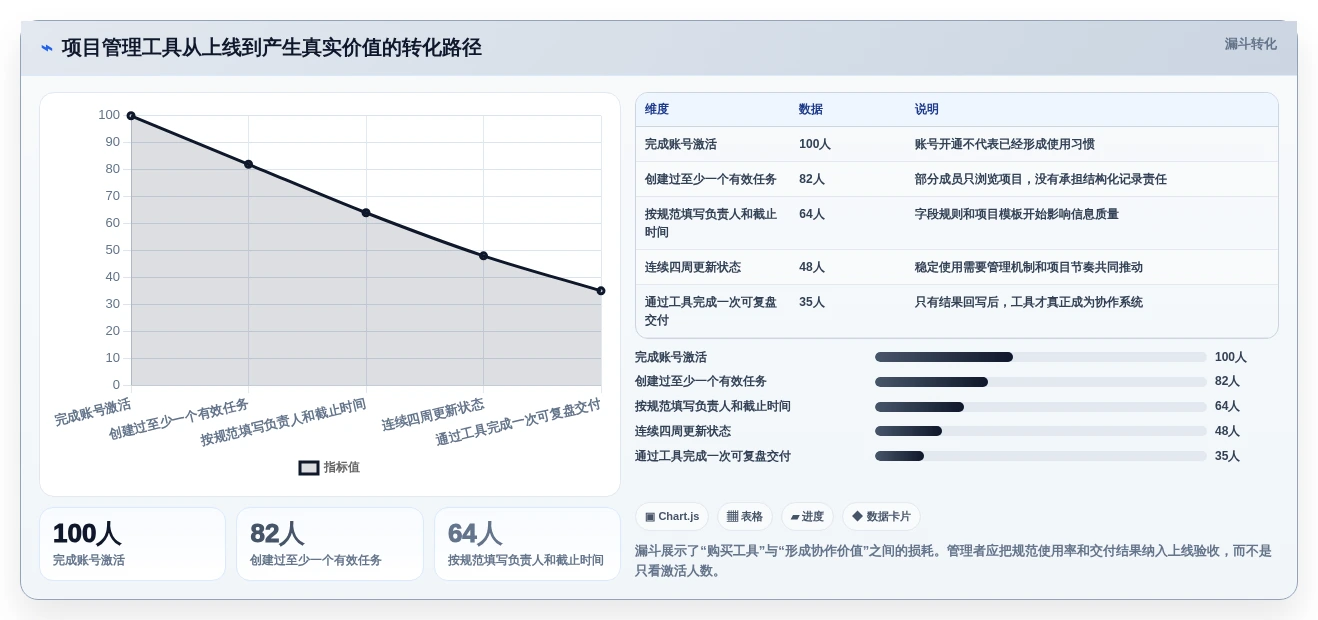Click the chart data point at value 82

click(x=248, y=164)
